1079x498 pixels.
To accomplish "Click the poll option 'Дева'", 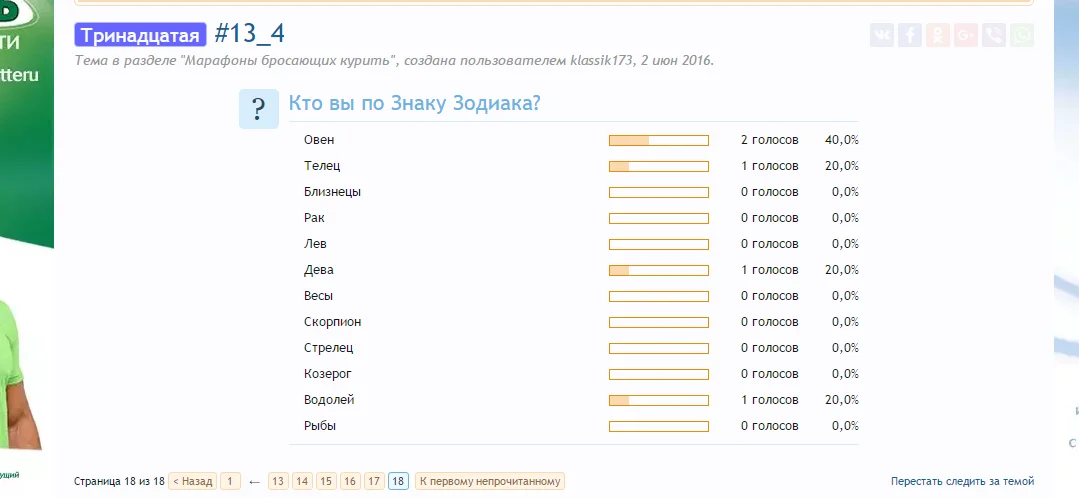I will point(319,270).
